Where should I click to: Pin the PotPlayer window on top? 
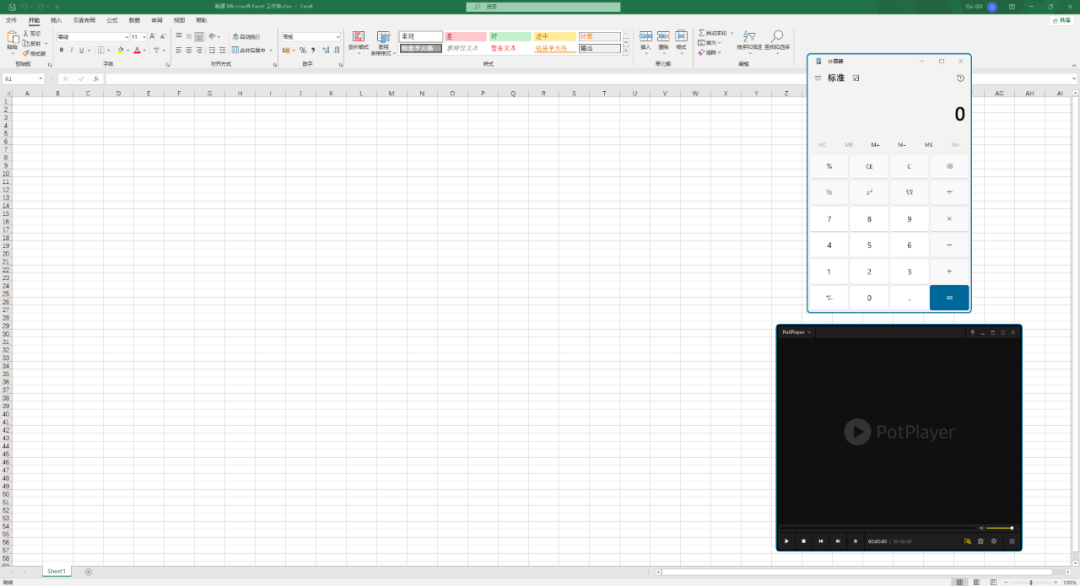pyautogui.click(x=972, y=332)
